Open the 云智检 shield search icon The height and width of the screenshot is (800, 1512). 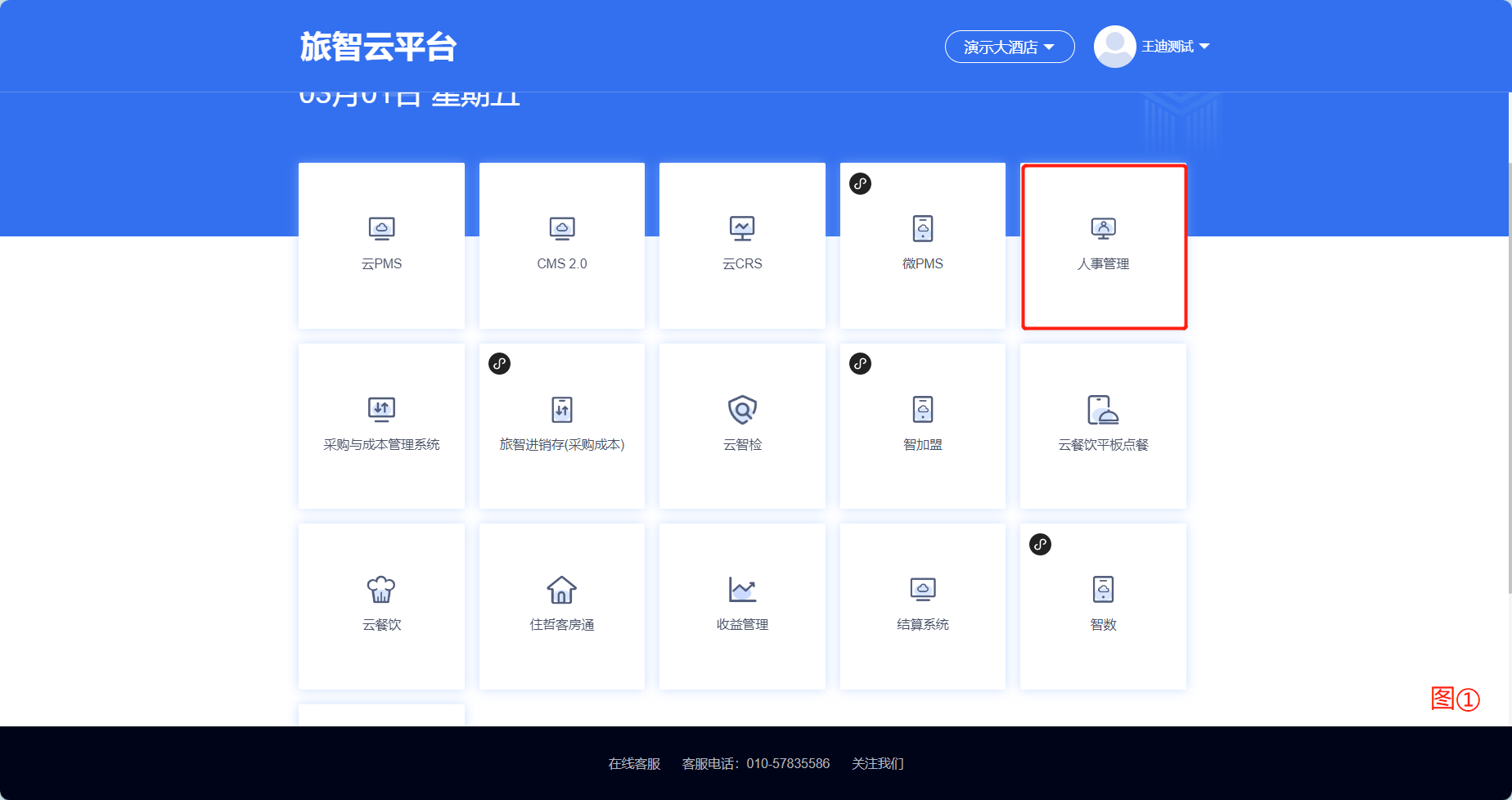pos(742,409)
